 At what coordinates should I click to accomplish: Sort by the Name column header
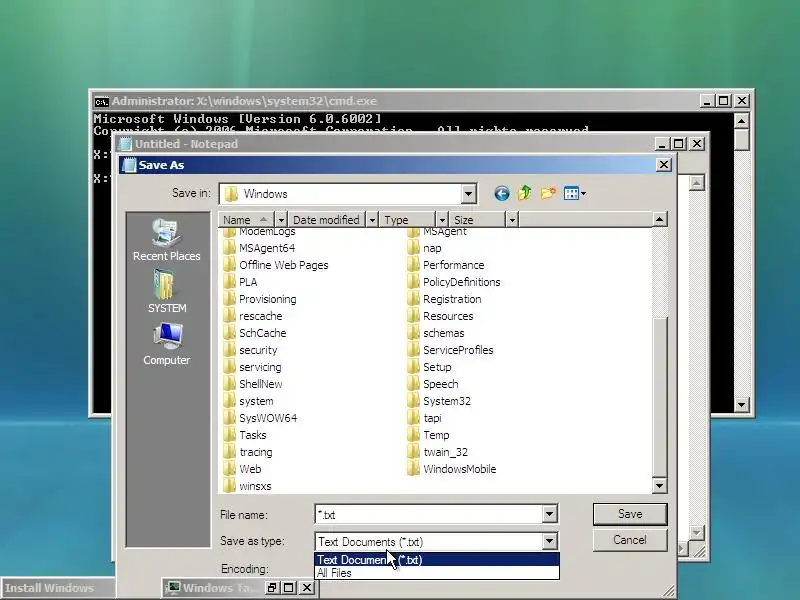247,220
